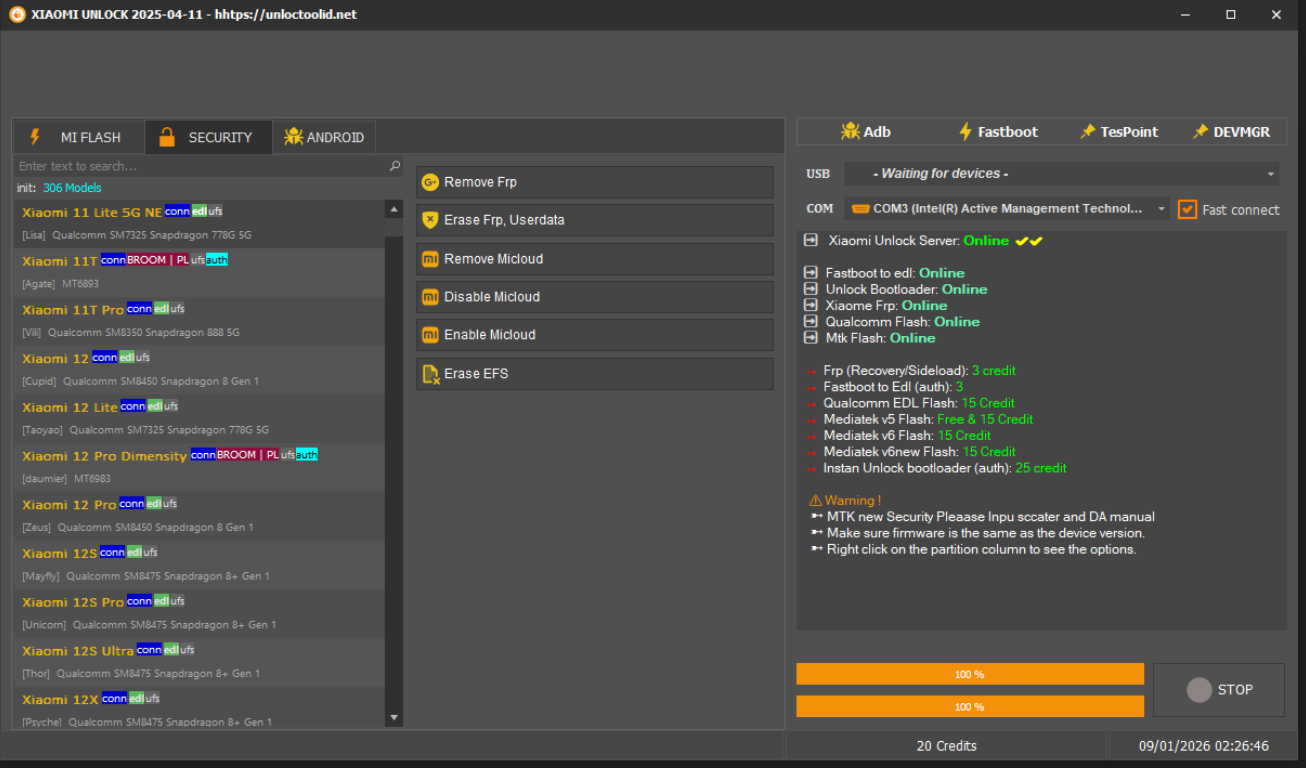1306x768 pixels.
Task: Click the date and time status text
Action: click(x=1204, y=746)
